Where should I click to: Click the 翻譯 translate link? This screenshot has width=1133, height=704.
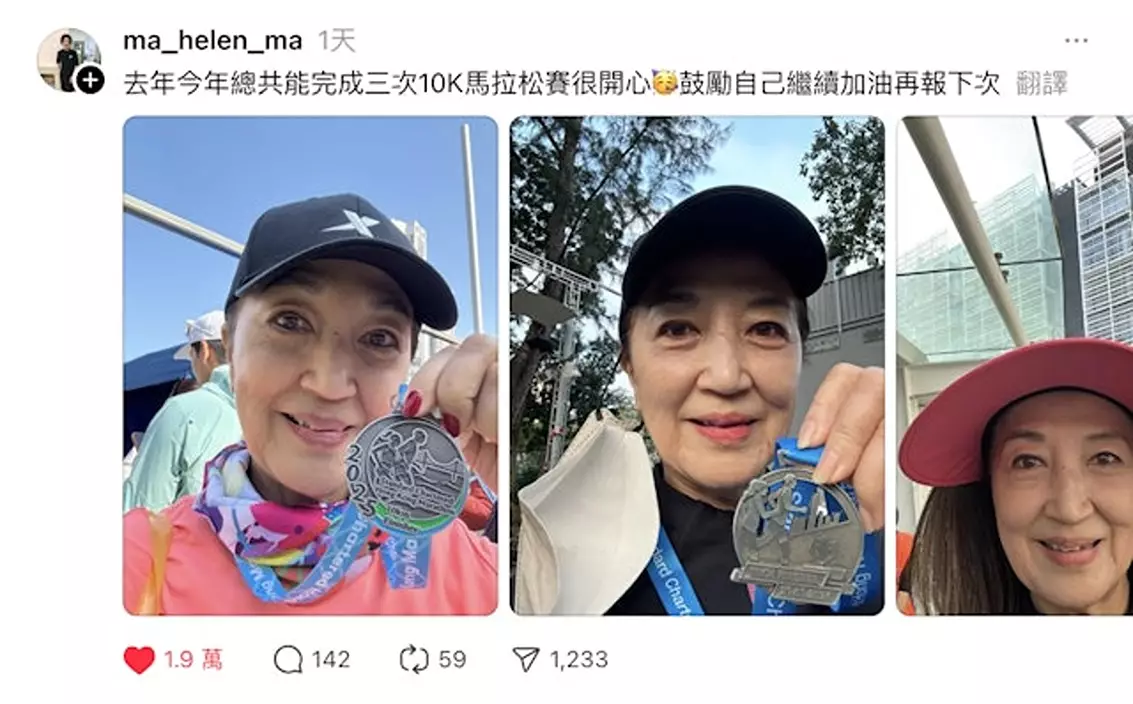pyautogui.click(x=1041, y=84)
